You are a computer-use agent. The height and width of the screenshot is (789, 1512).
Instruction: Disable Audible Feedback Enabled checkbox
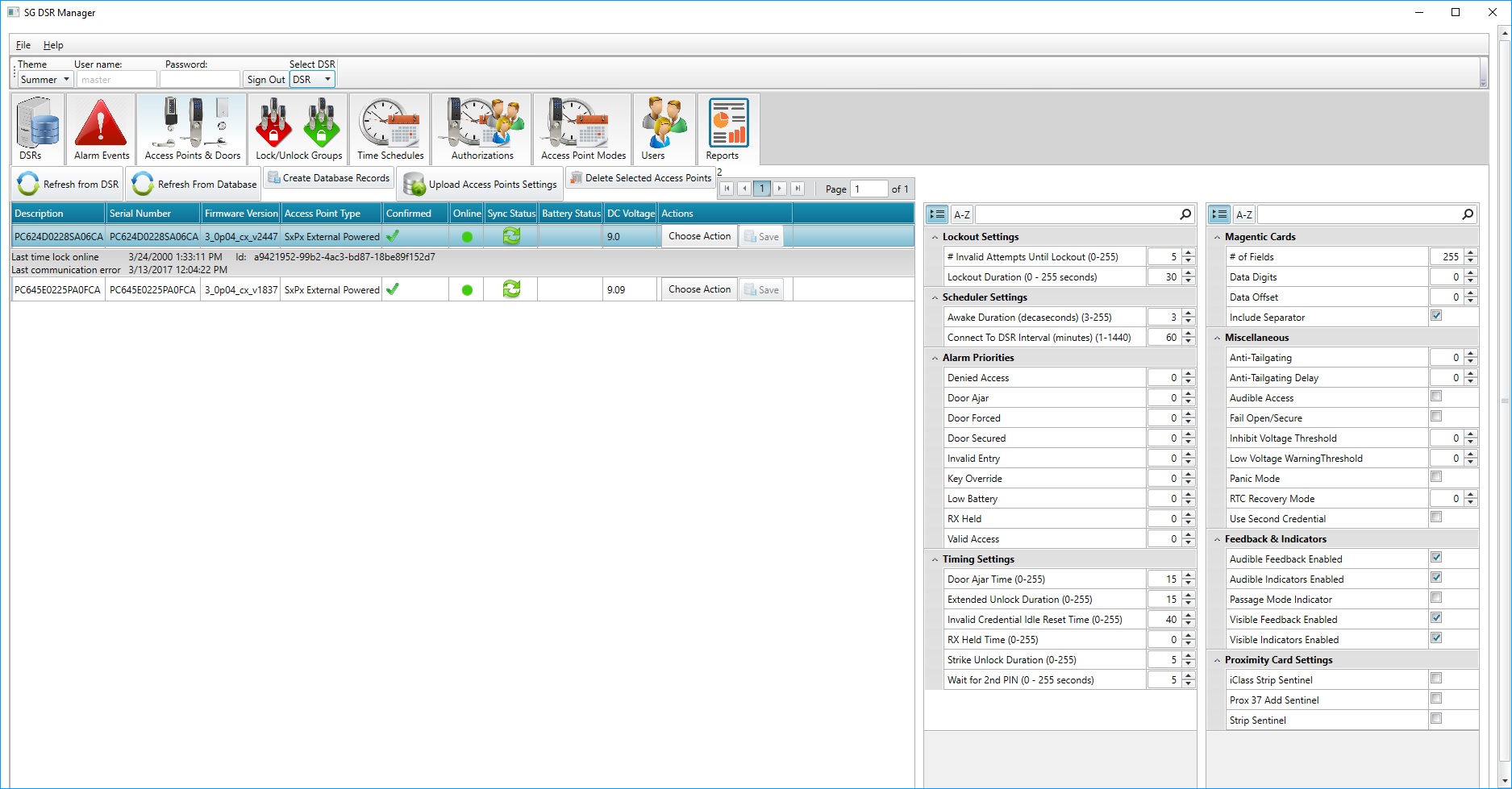(1436, 558)
